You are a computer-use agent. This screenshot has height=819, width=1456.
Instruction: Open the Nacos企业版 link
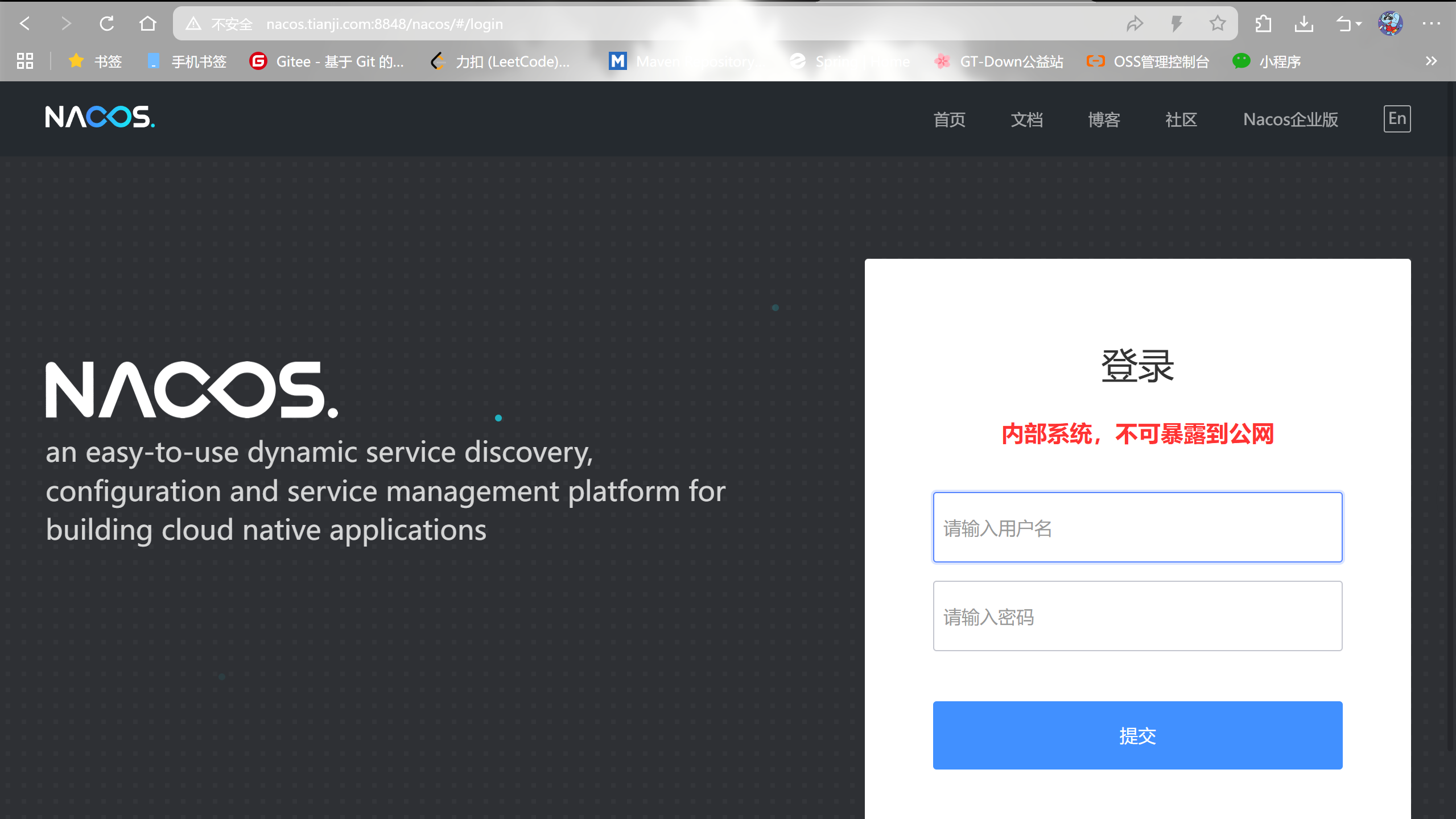[1290, 119]
